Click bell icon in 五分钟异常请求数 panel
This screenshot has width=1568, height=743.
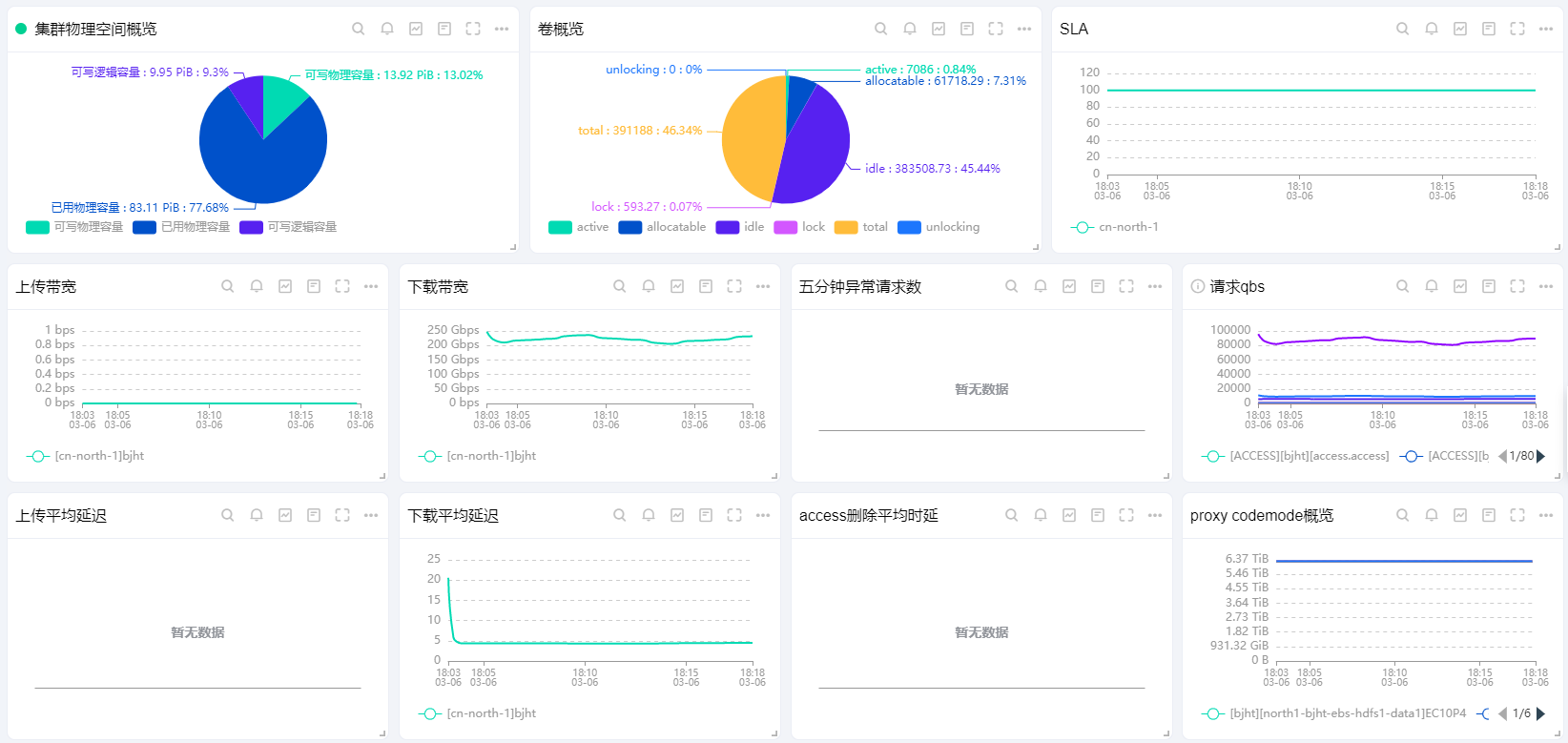point(1041,286)
